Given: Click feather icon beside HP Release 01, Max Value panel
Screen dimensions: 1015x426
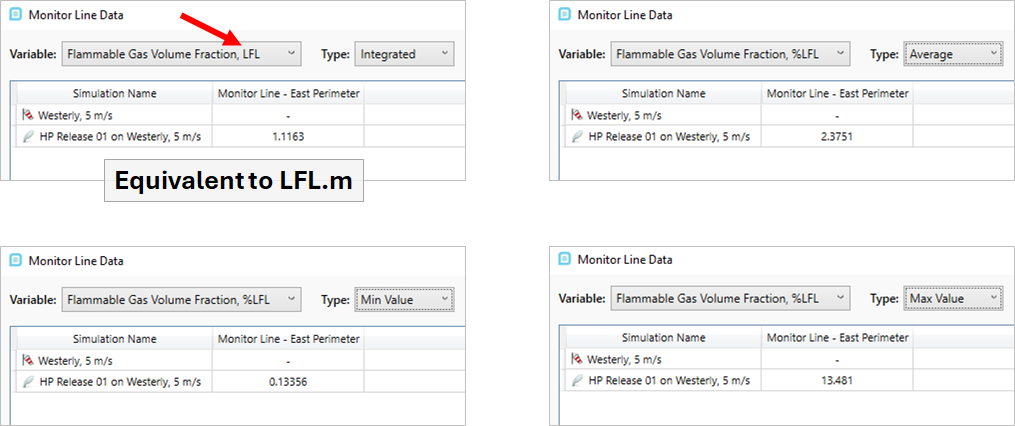Looking at the screenshot, I should pyautogui.click(x=577, y=381).
